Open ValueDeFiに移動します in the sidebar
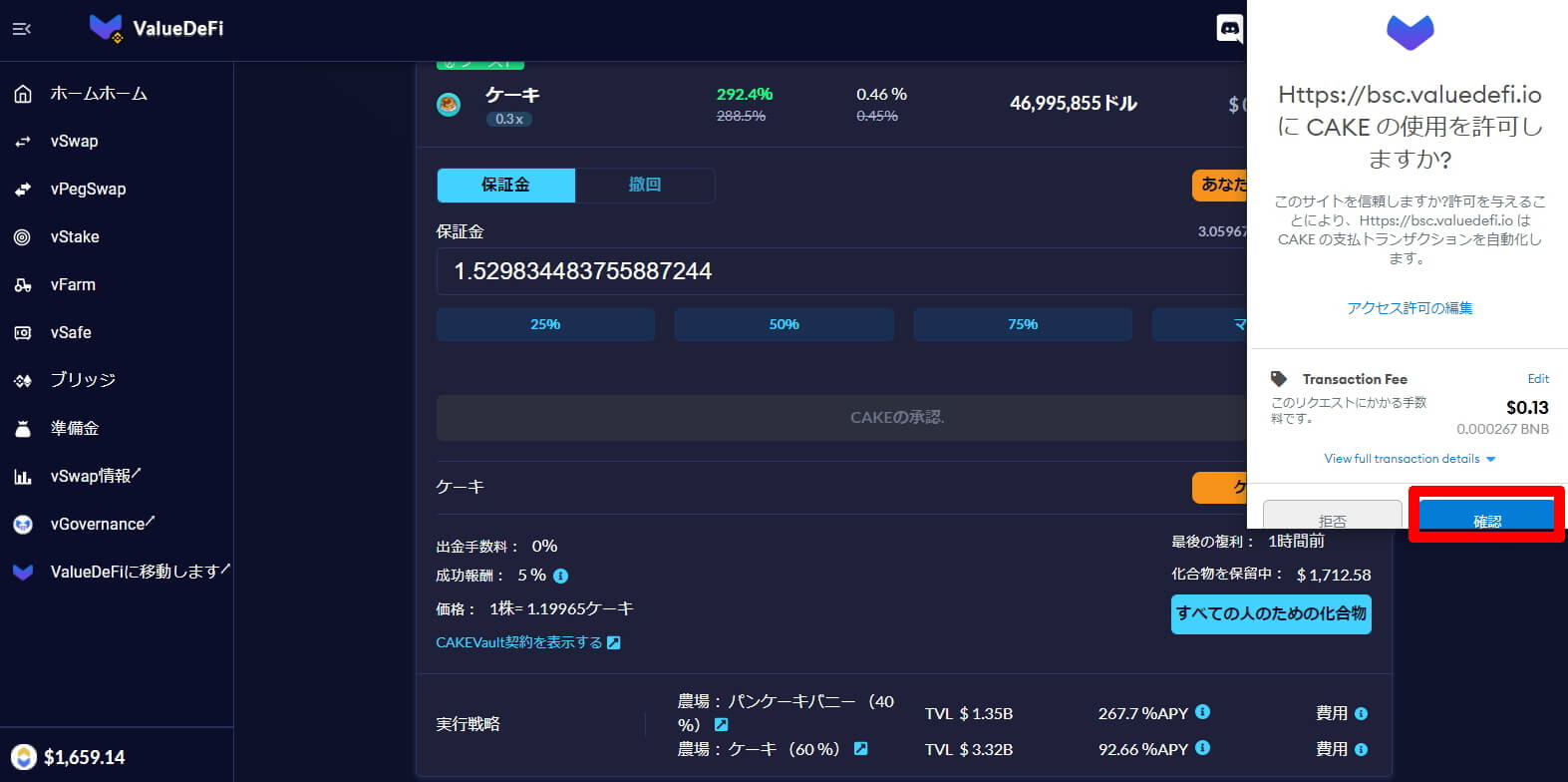 141,572
